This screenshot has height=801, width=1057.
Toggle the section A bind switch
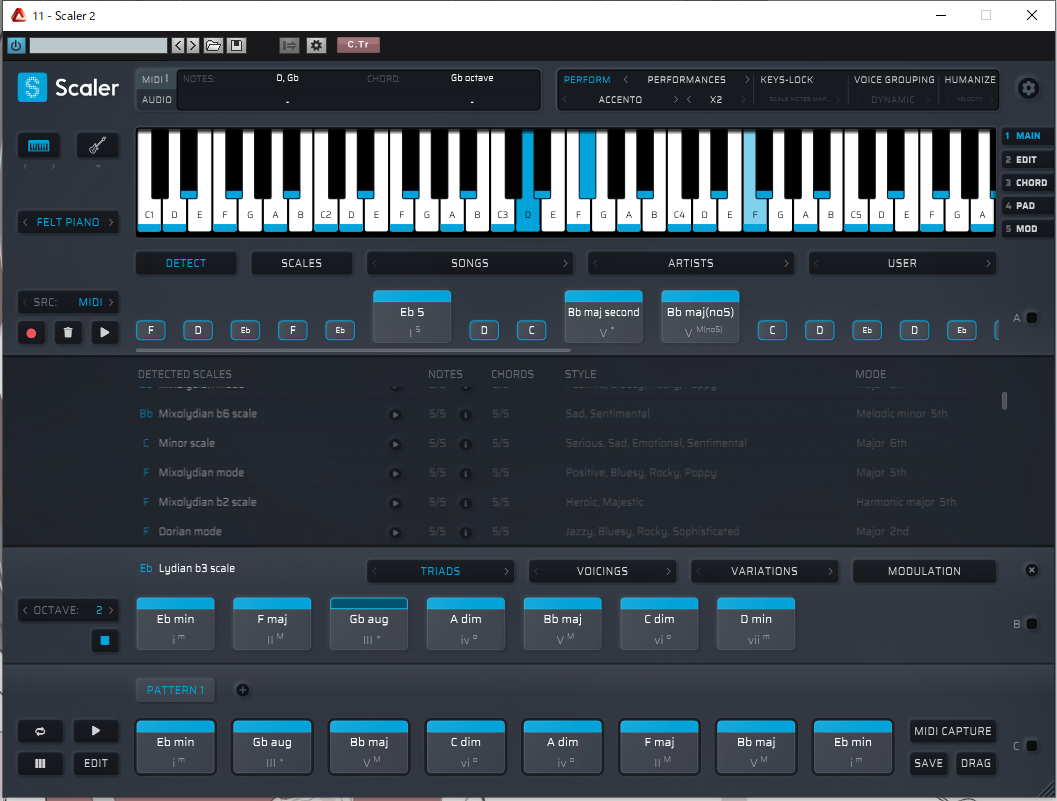click(x=1031, y=318)
